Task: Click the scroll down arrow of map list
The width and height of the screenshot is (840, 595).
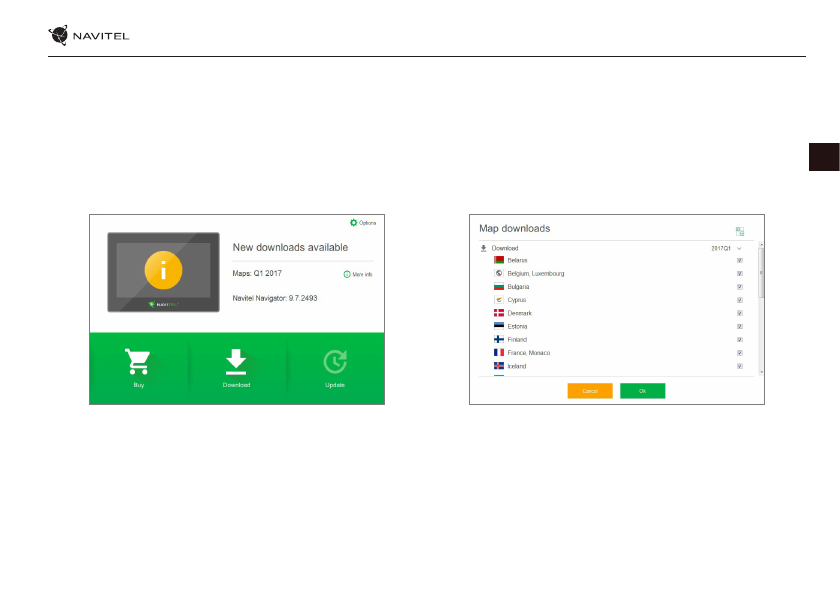Action: tap(761, 371)
